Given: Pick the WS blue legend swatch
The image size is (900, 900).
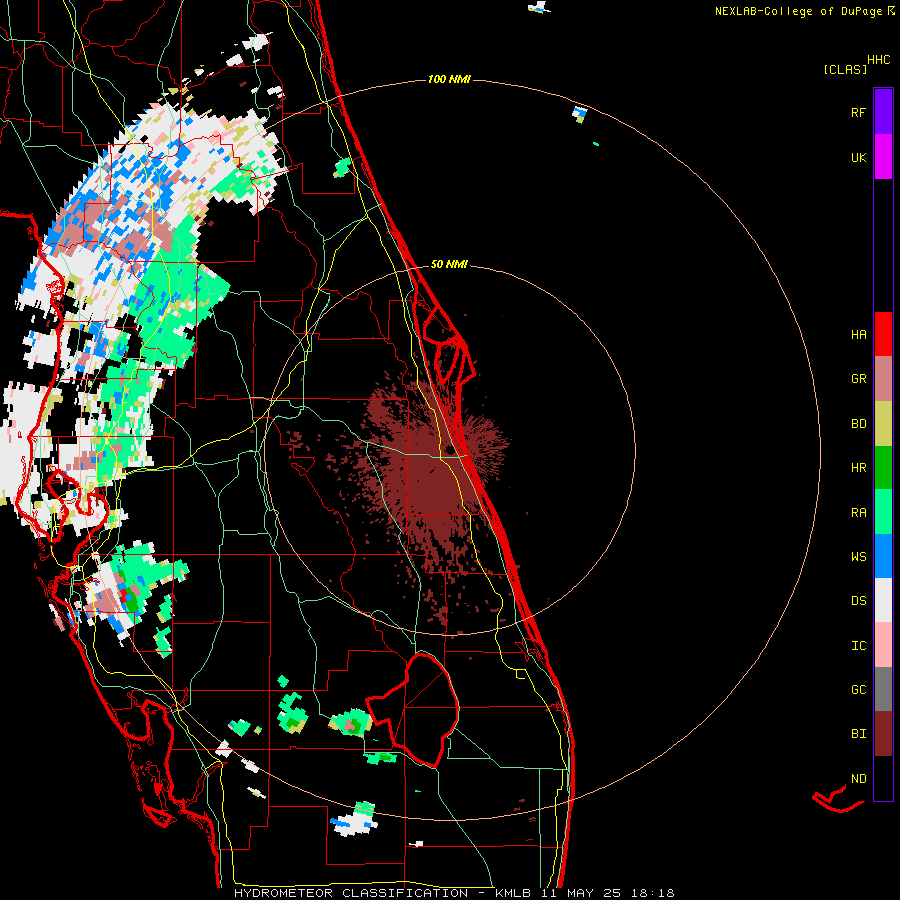Looking at the screenshot, I should pos(883,556).
